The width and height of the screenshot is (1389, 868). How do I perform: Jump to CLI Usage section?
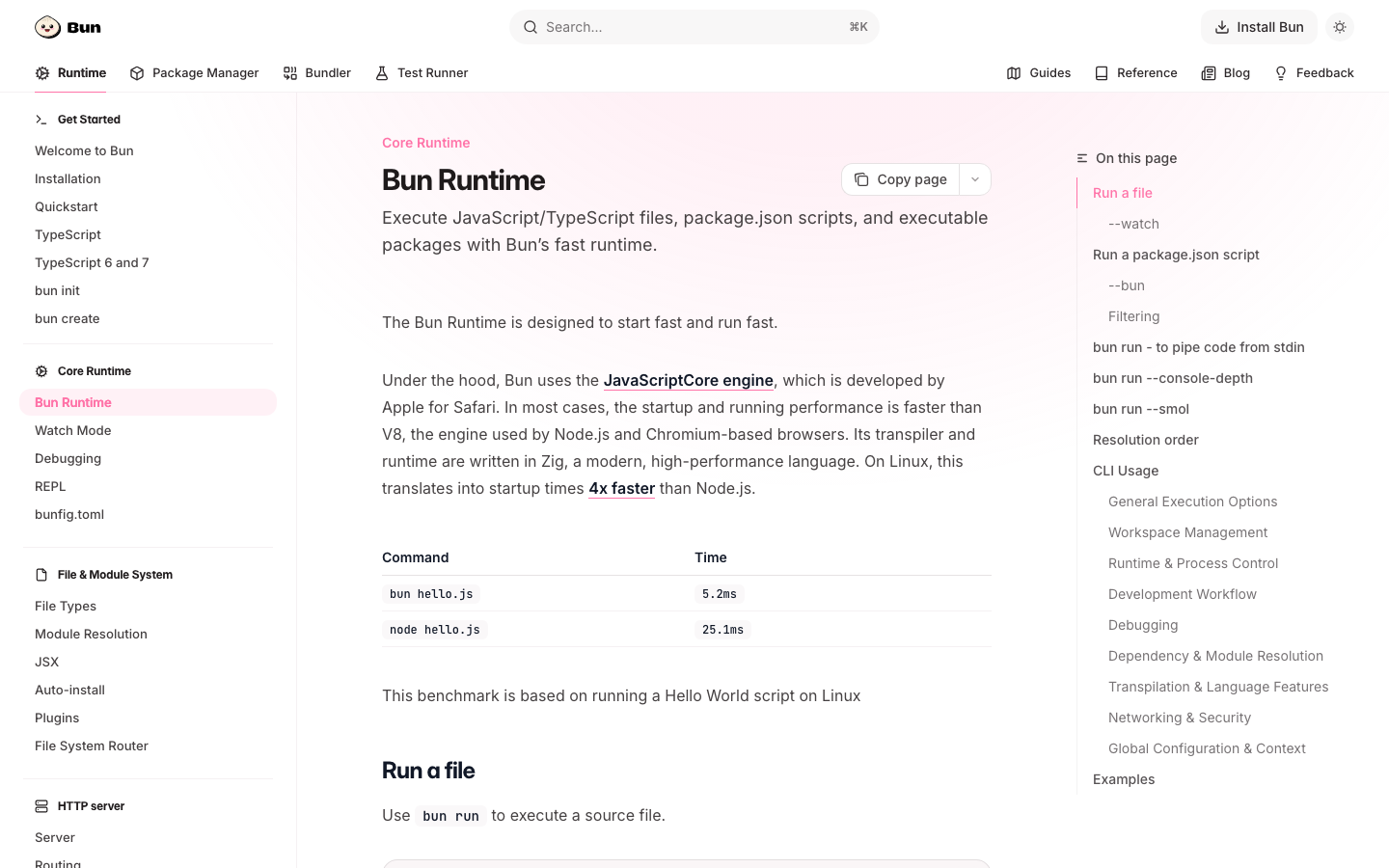tap(1126, 471)
